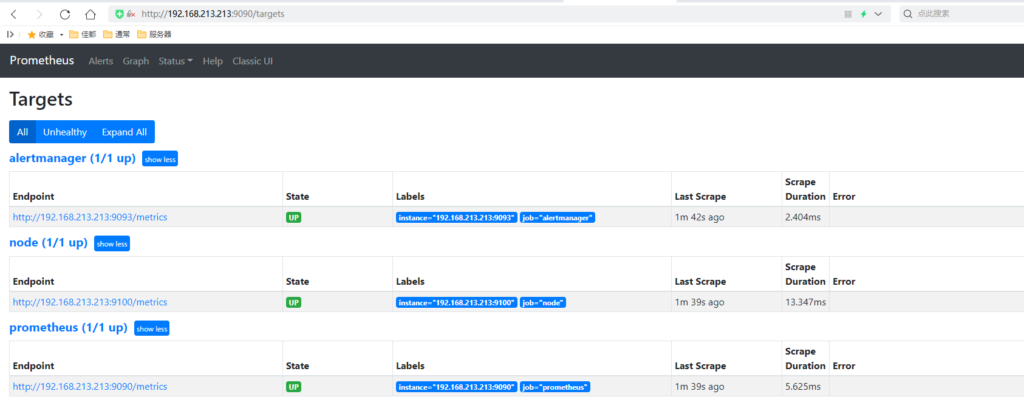Select the All targets filter

click(x=22, y=132)
